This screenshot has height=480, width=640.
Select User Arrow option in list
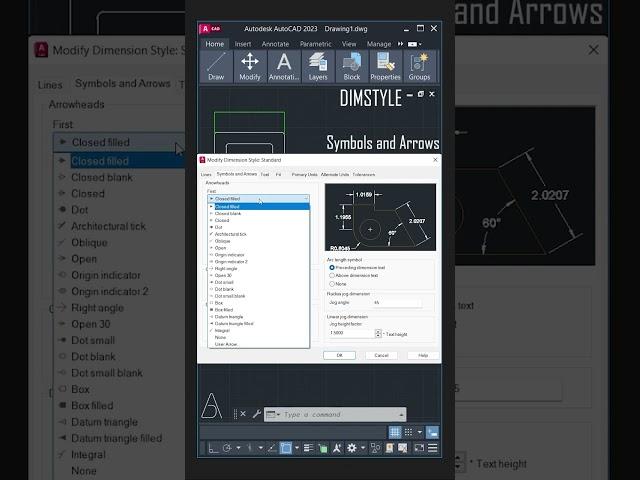pyautogui.click(x=226, y=344)
